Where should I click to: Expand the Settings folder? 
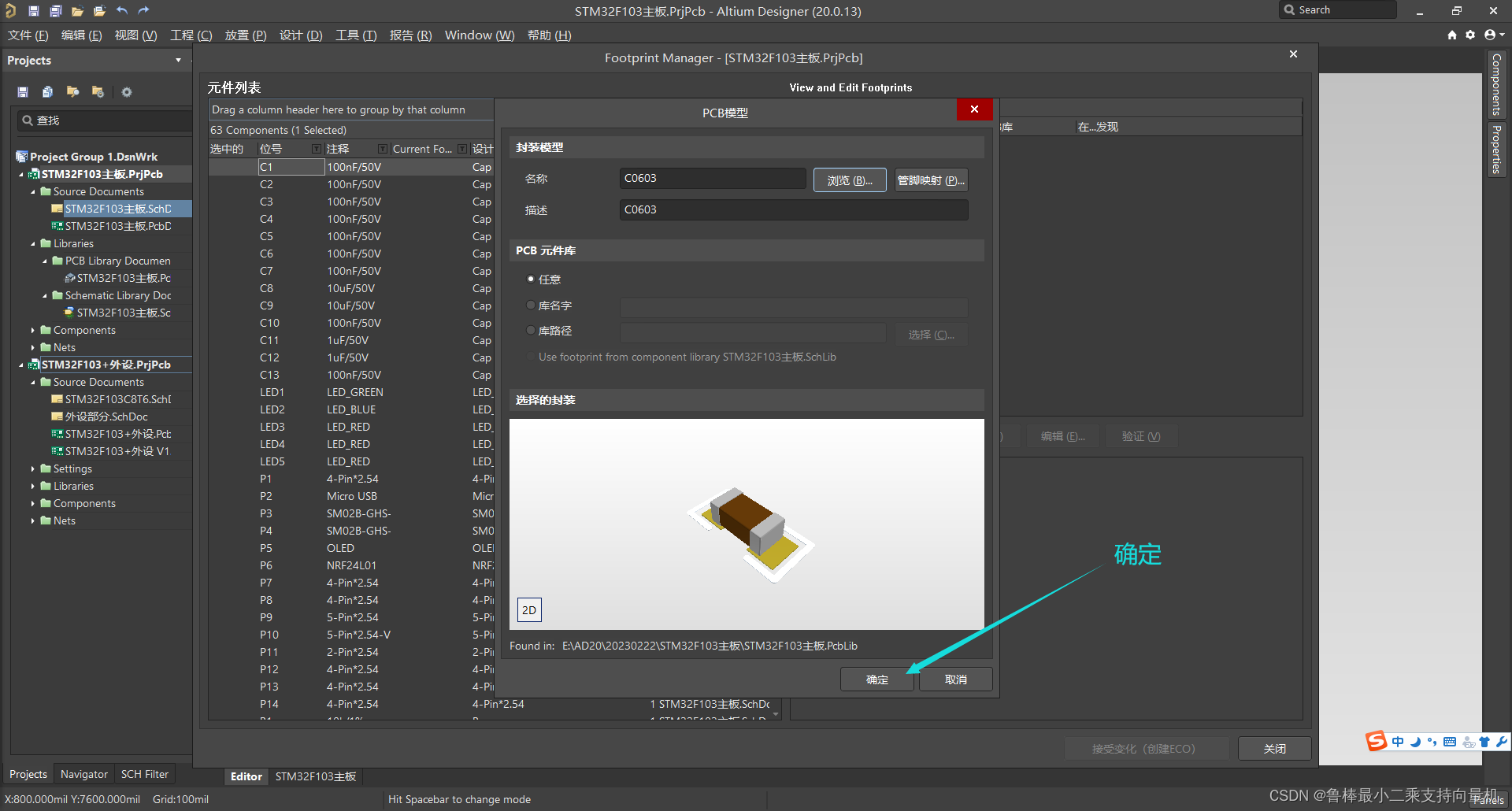(33, 469)
